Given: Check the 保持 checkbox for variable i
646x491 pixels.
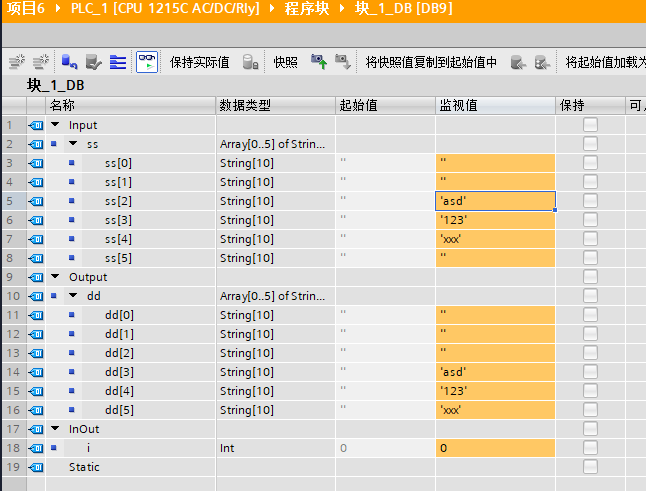Looking at the screenshot, I should coord(590,448).
